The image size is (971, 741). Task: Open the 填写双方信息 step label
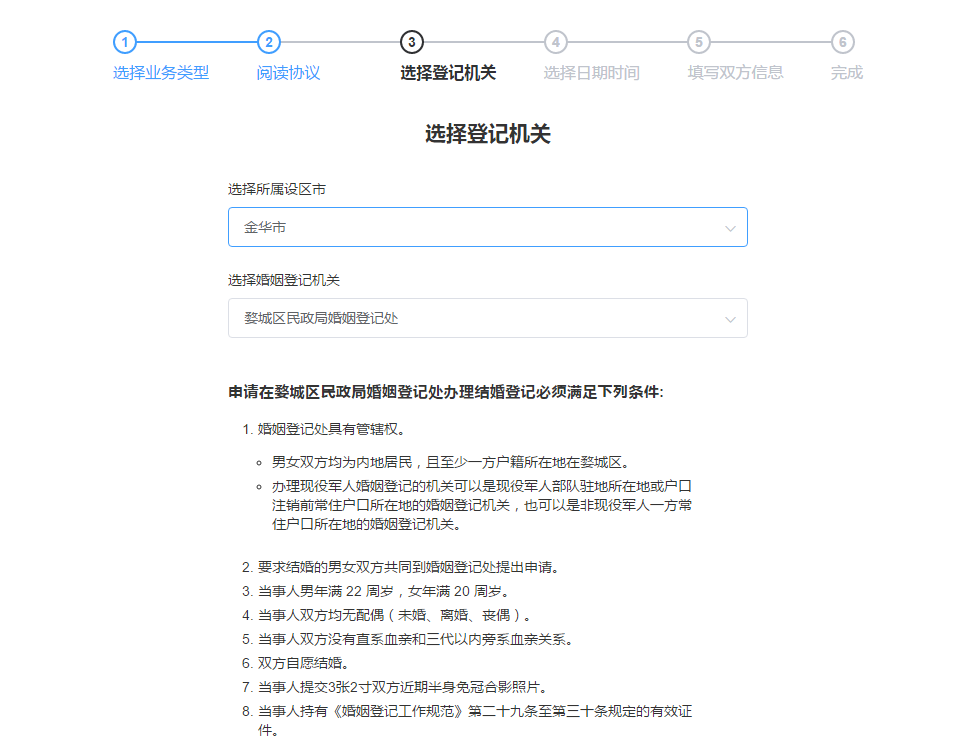(x=736, y=73)
